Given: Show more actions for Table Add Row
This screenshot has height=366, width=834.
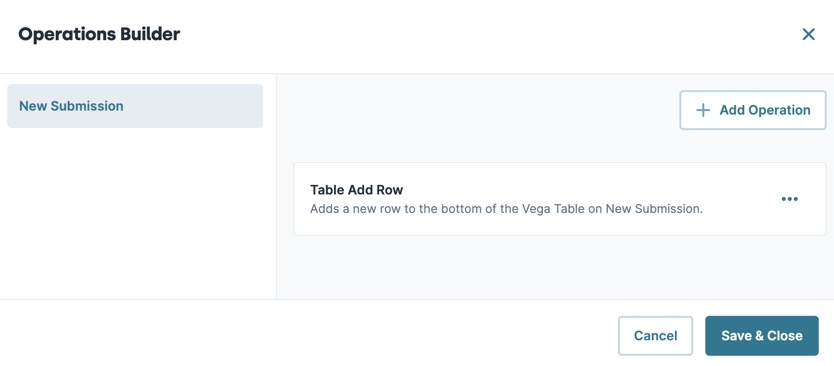Looking at the screenshot, I should pyautogui.click(x=789, y=199).
